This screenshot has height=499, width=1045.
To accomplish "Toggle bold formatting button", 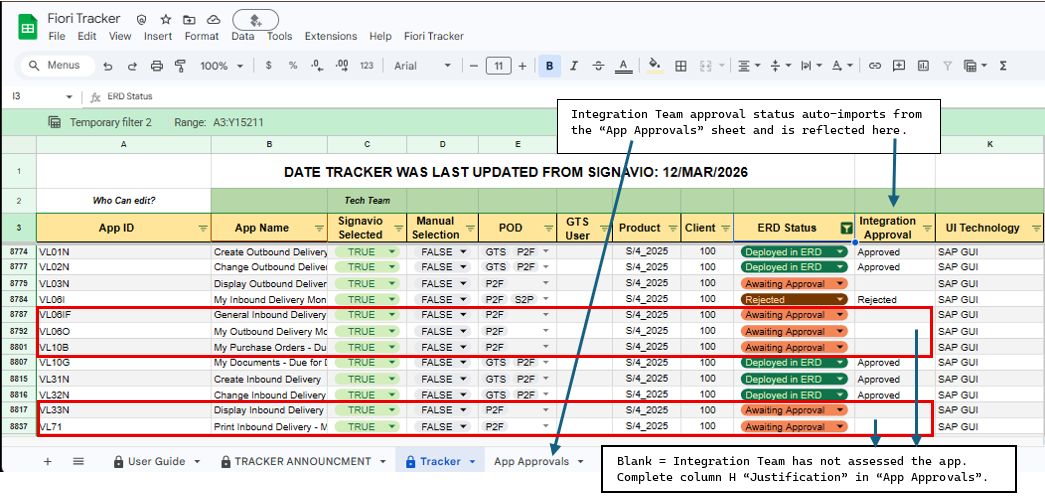I will [x=549, y=66].
